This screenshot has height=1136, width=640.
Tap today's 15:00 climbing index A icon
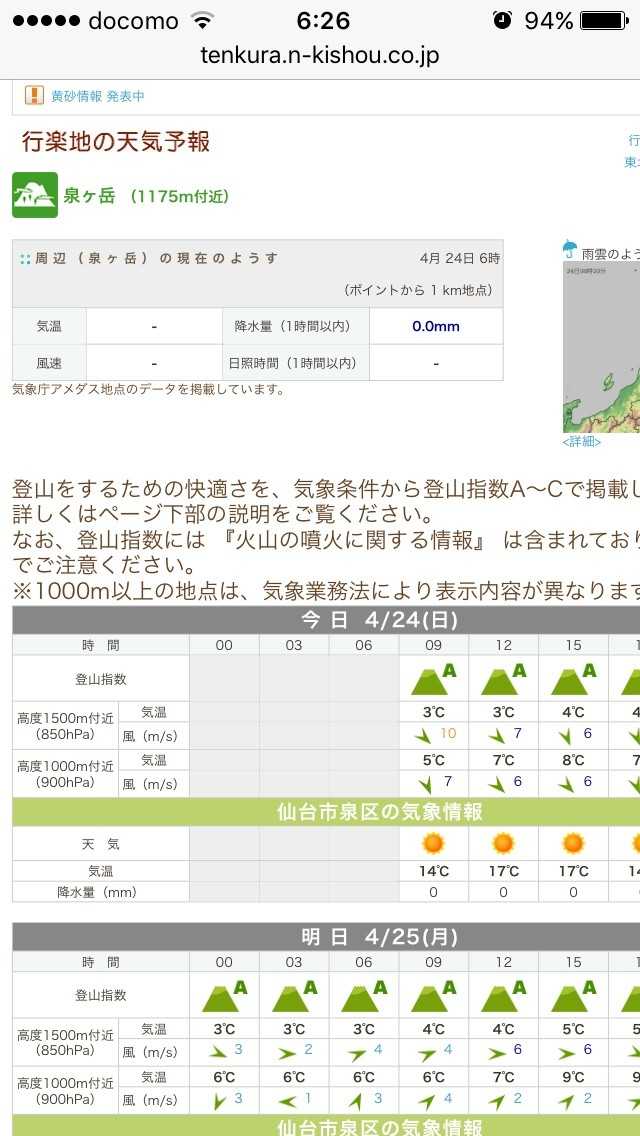tap(573, 679)
